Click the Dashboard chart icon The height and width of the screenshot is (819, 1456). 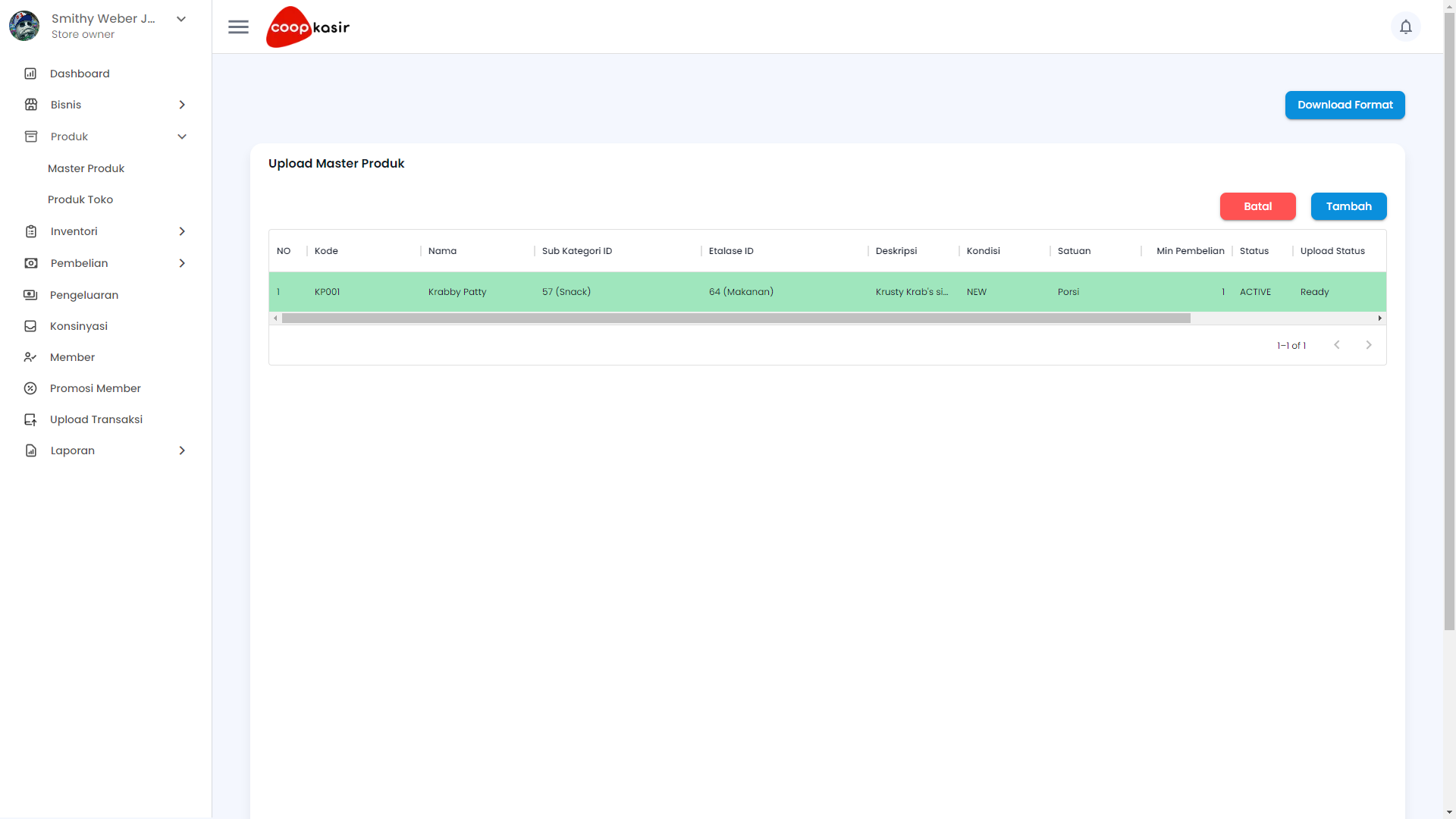[x=30, y=74]
